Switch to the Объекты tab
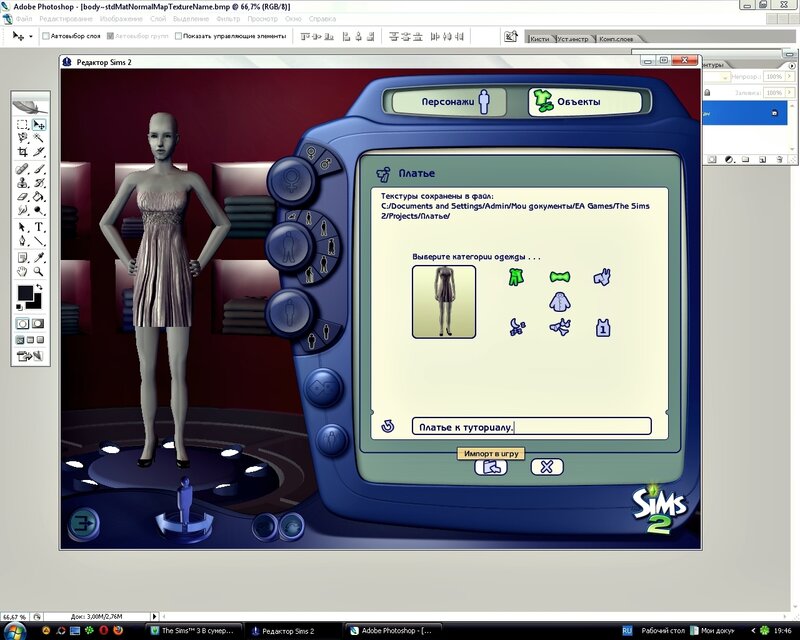The image size is (800, 640). click(569, 102)
